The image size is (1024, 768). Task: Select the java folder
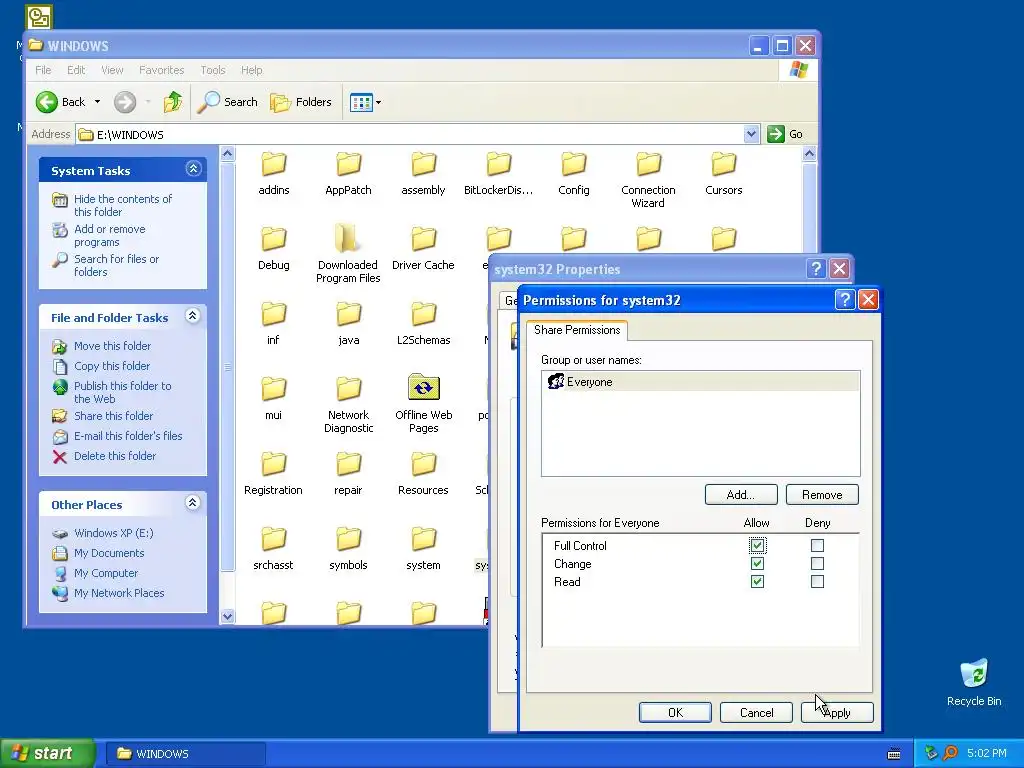coord(348,324)
